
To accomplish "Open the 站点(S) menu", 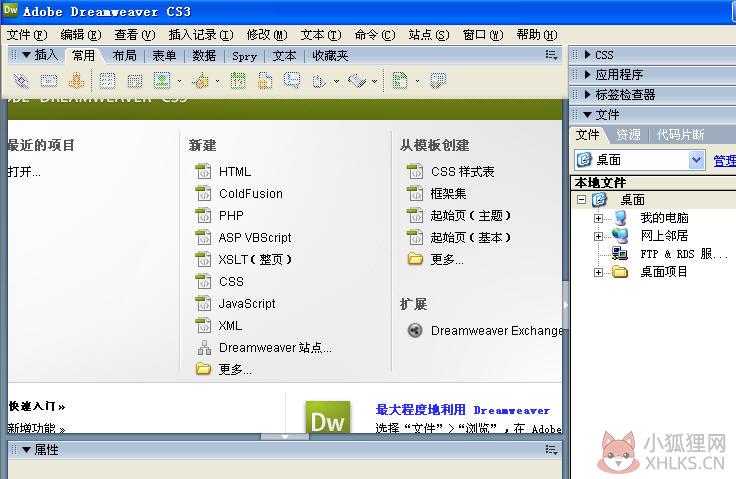I will tap(429, 35).
